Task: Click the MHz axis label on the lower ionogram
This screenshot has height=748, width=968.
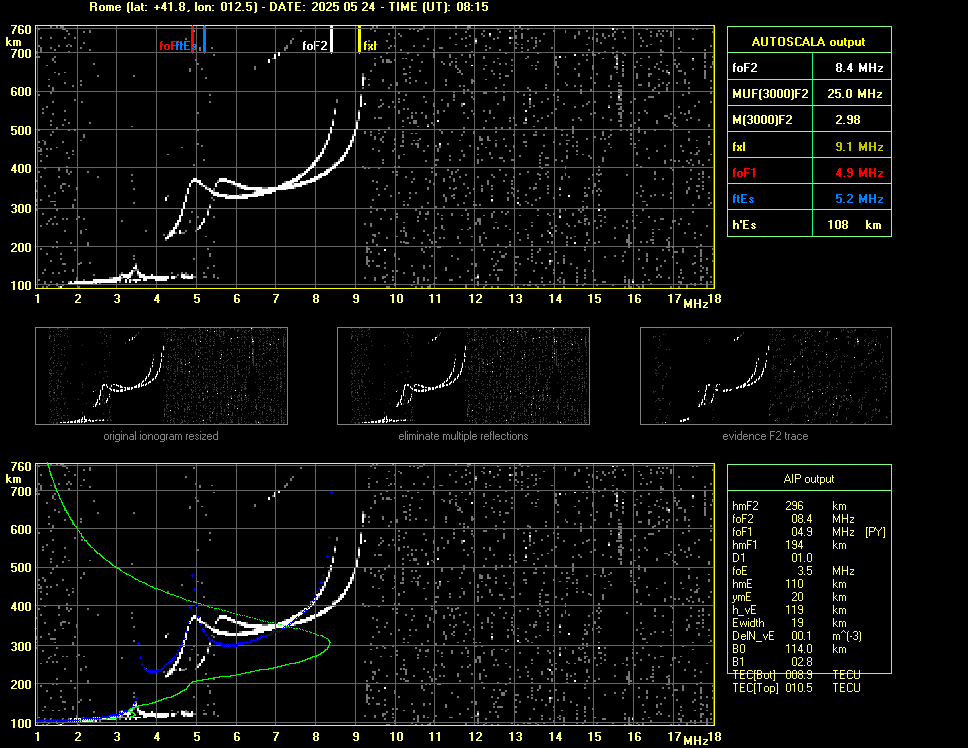Action: (696, 740)
